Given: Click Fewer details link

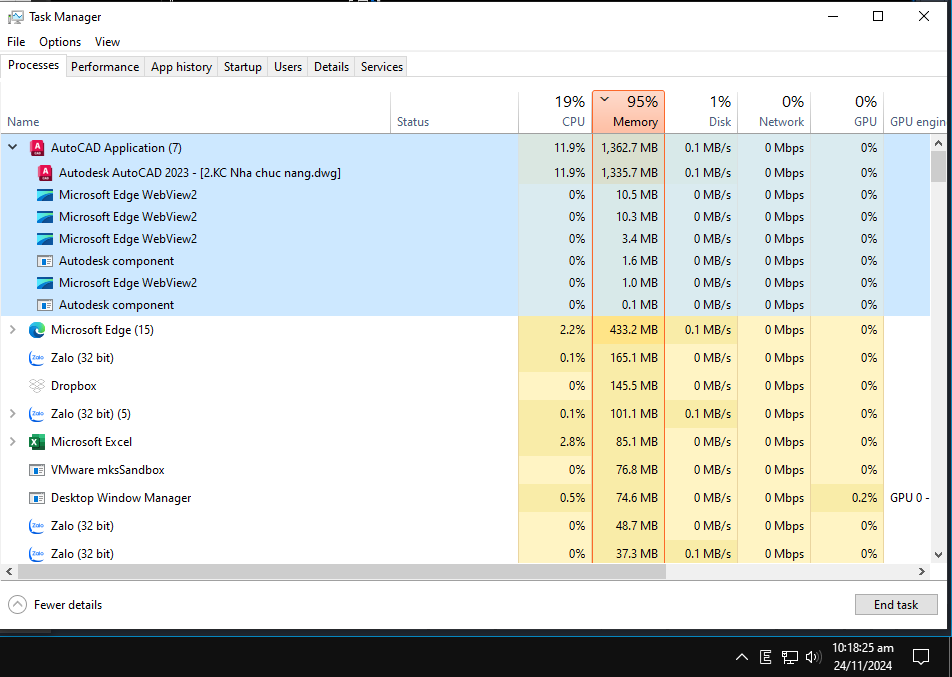Looking at the screenshot, I should 68,605.
